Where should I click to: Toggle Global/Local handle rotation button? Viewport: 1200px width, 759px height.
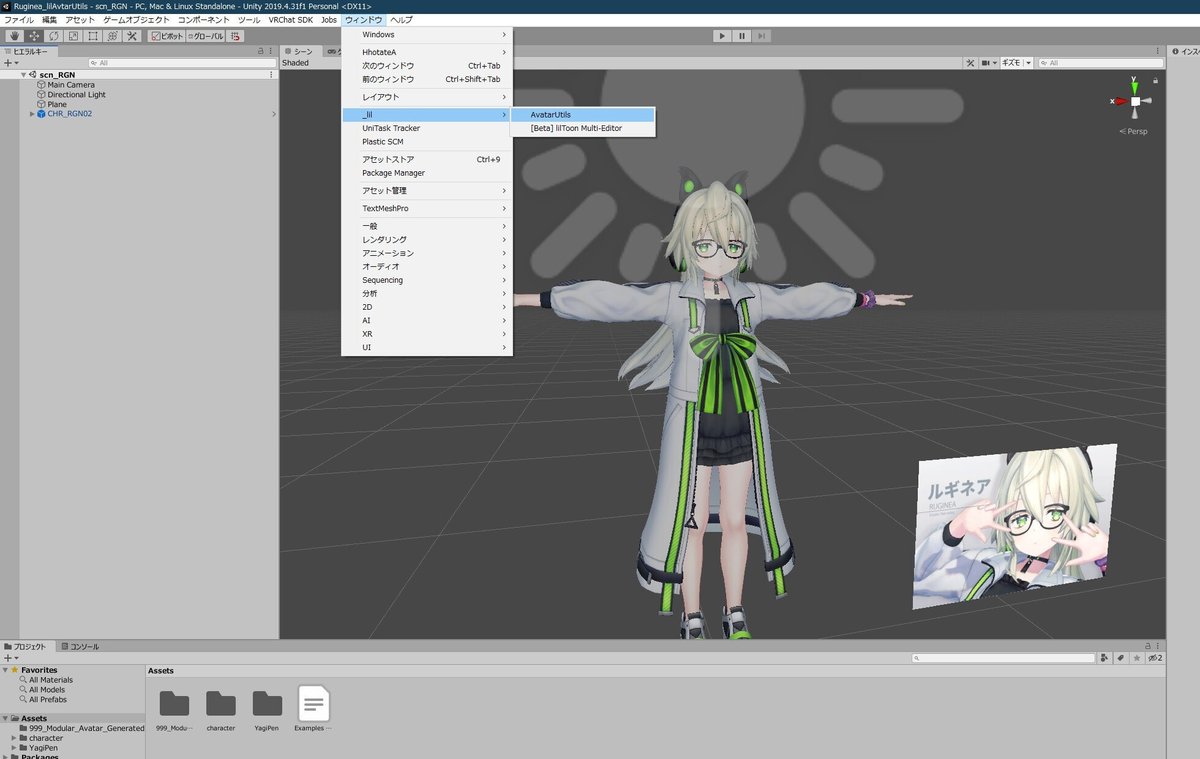coord(206,36)
